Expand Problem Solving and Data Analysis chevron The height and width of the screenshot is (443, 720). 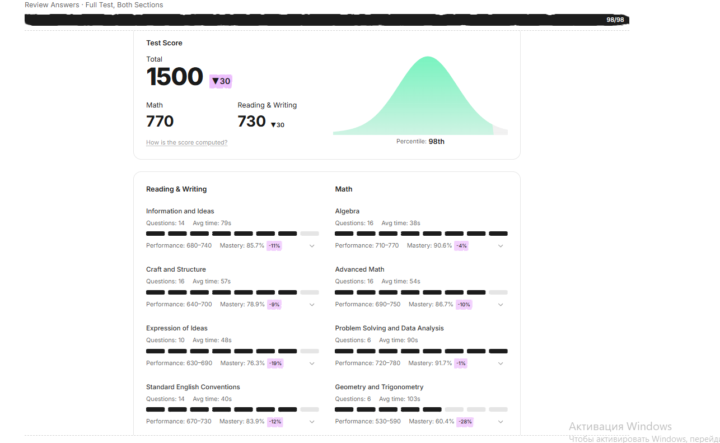coord(501,364)
